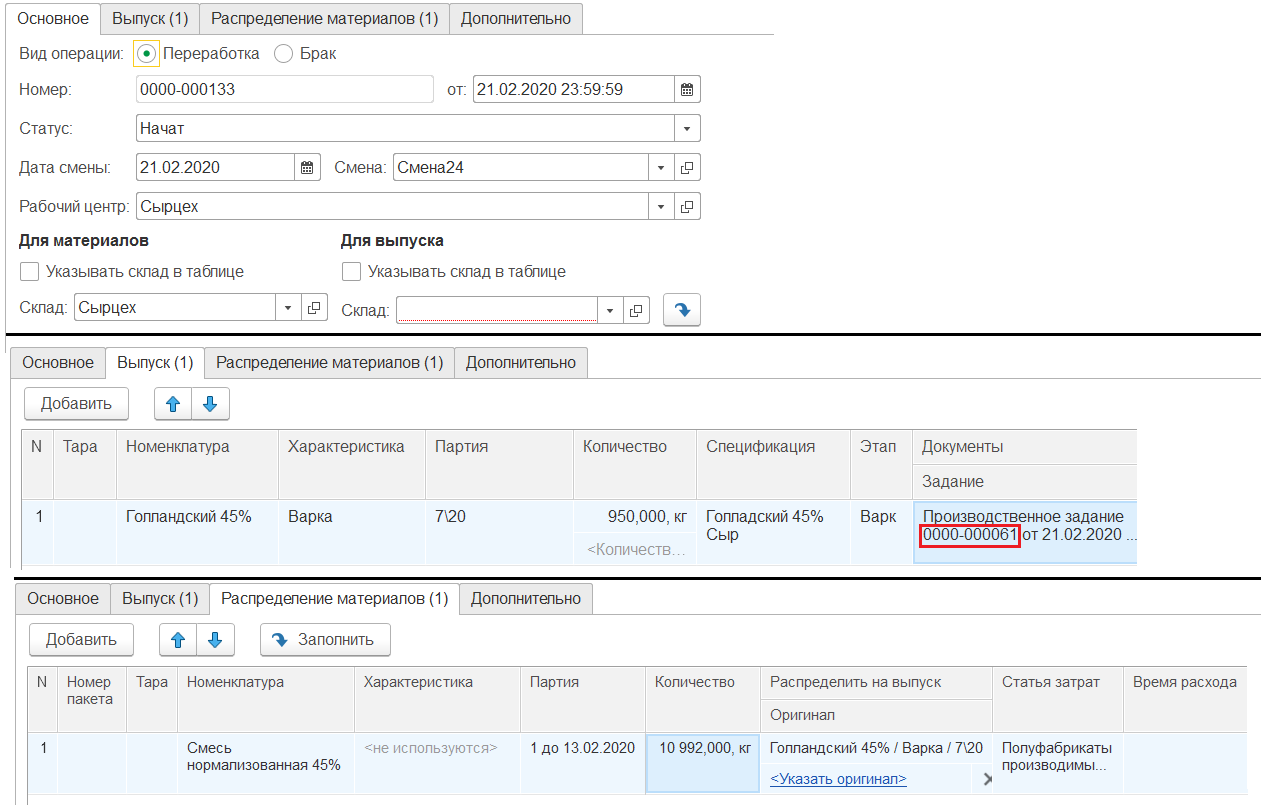The height and width of the screenshot is (805, 1261).
Task: Click the open-form icon next to Смена
Action: tap(687, 167)
